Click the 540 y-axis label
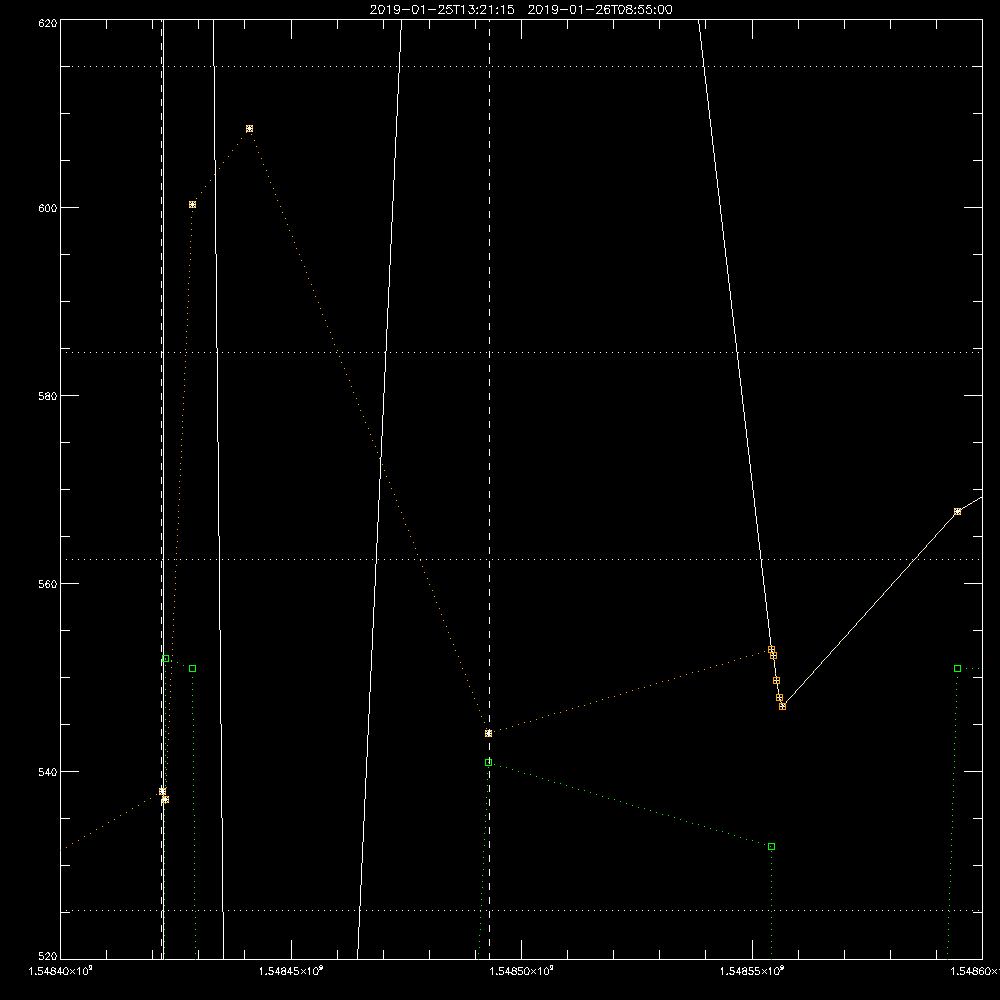 (x=48, y=772)
